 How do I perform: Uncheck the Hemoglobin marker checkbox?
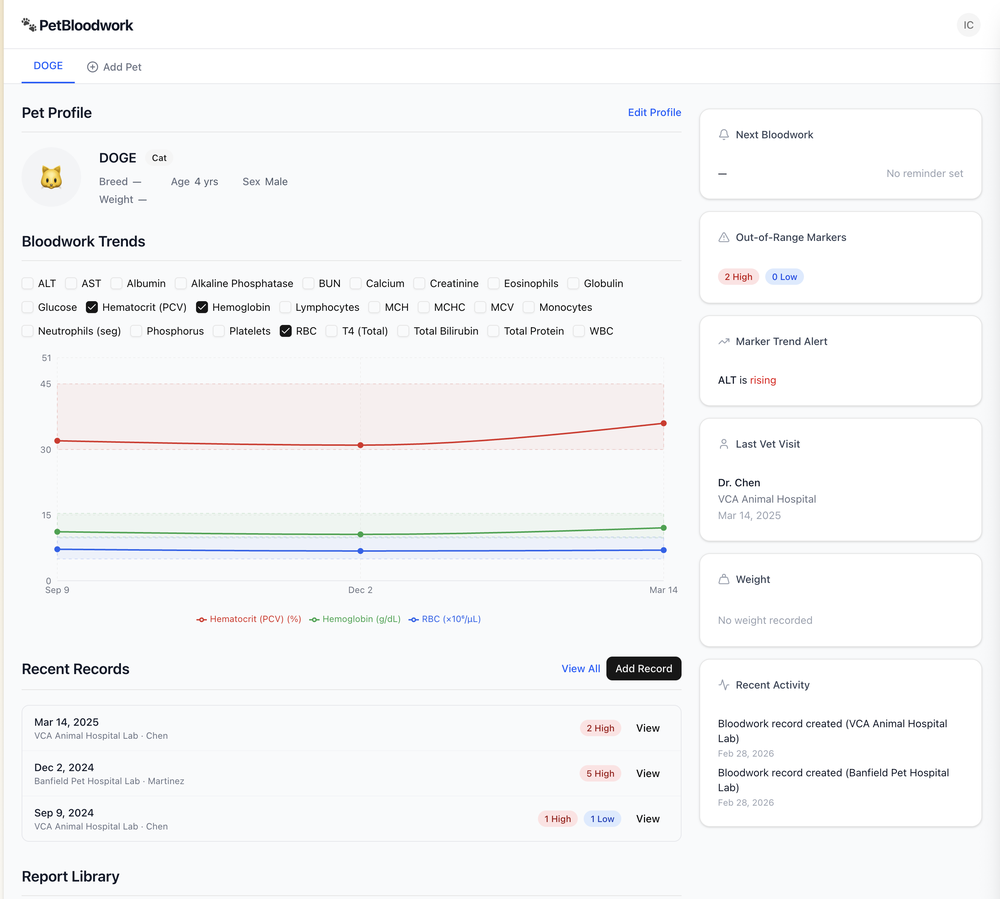202,307
